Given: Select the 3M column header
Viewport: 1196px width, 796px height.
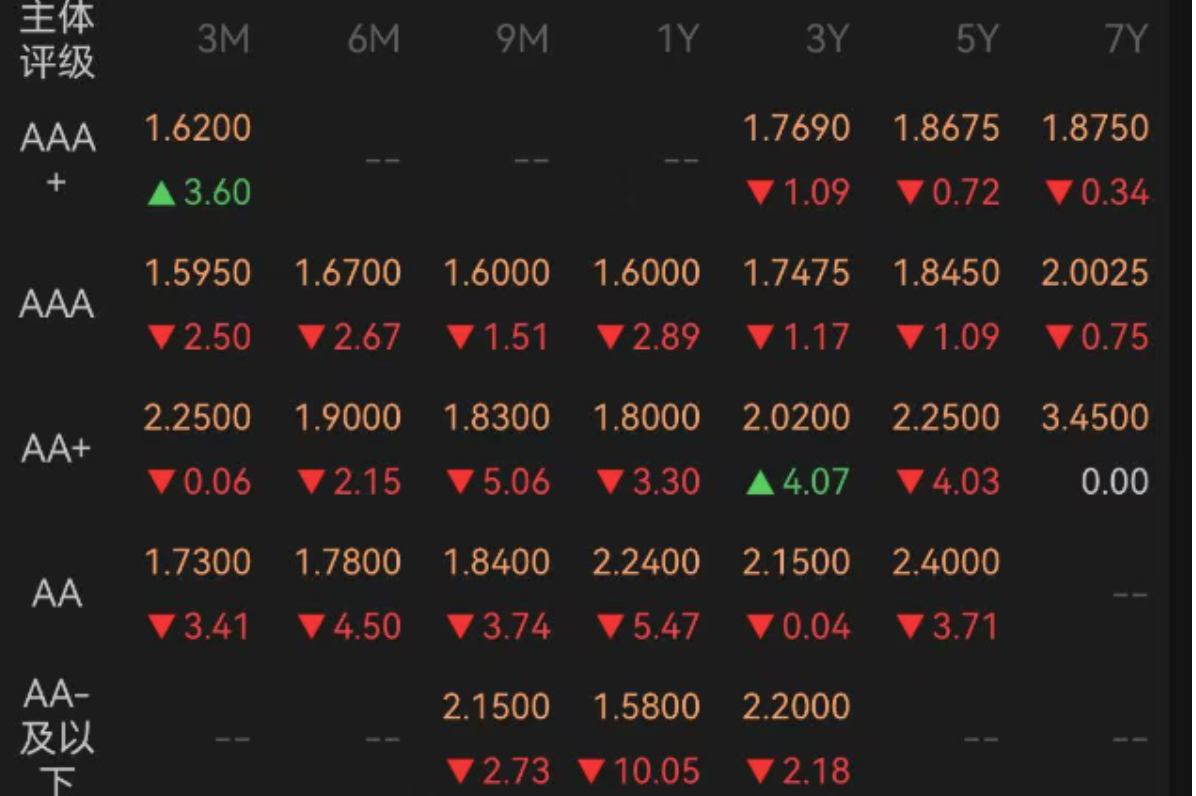Looking at the screenshot, I should [x=223, y=38].
